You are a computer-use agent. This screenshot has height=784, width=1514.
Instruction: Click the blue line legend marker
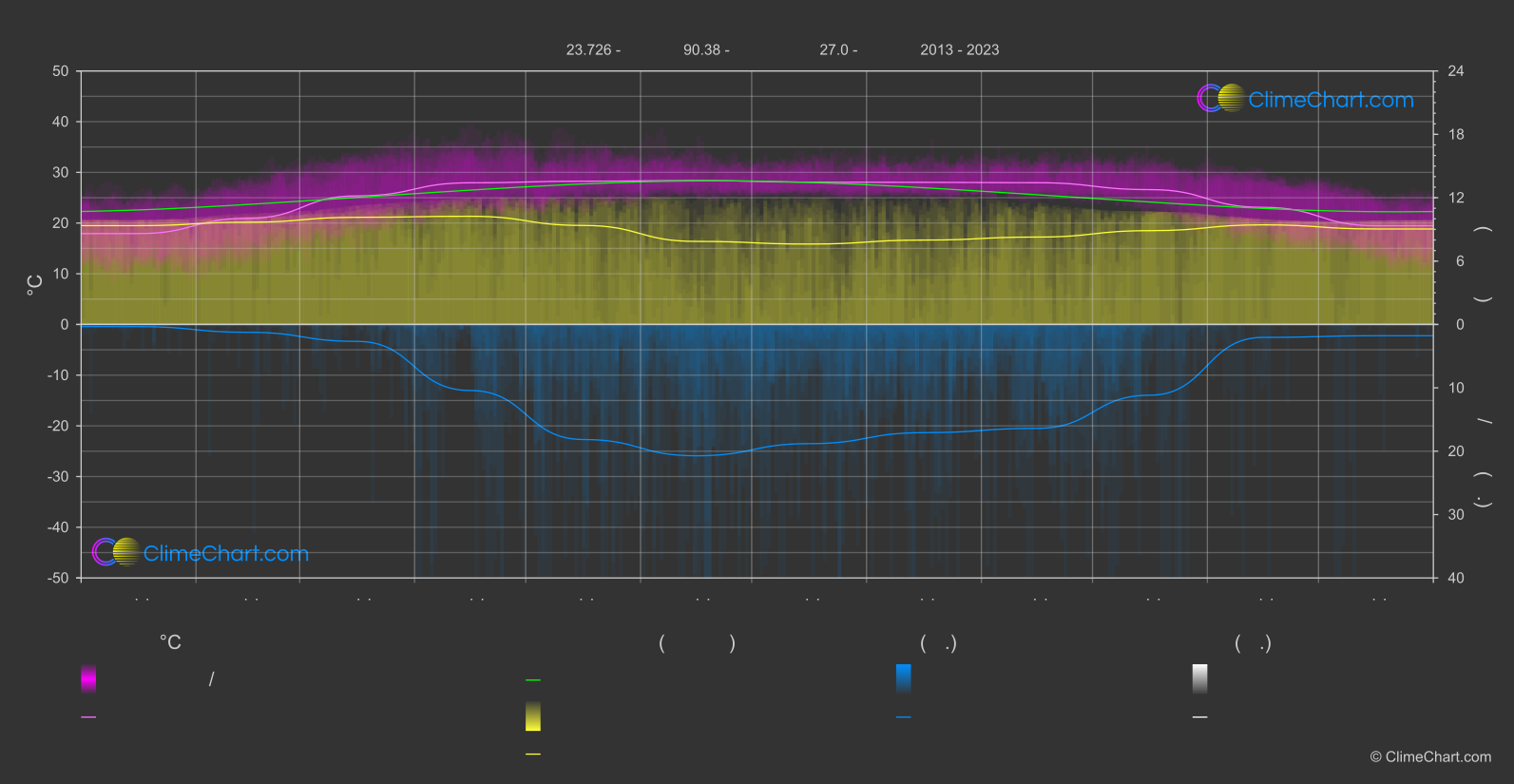[904, 717]
